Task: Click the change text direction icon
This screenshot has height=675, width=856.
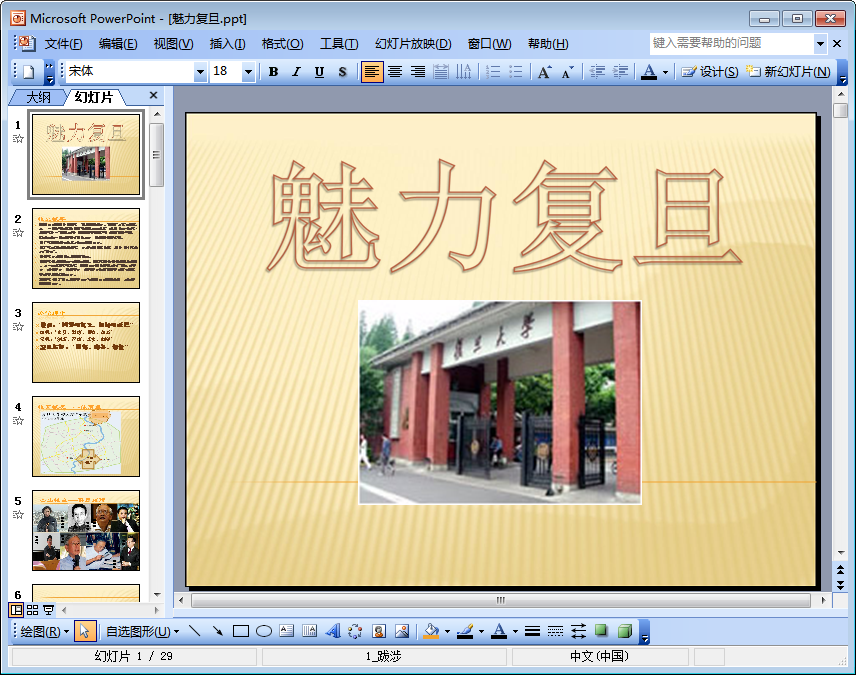Action: coord(463,72)
